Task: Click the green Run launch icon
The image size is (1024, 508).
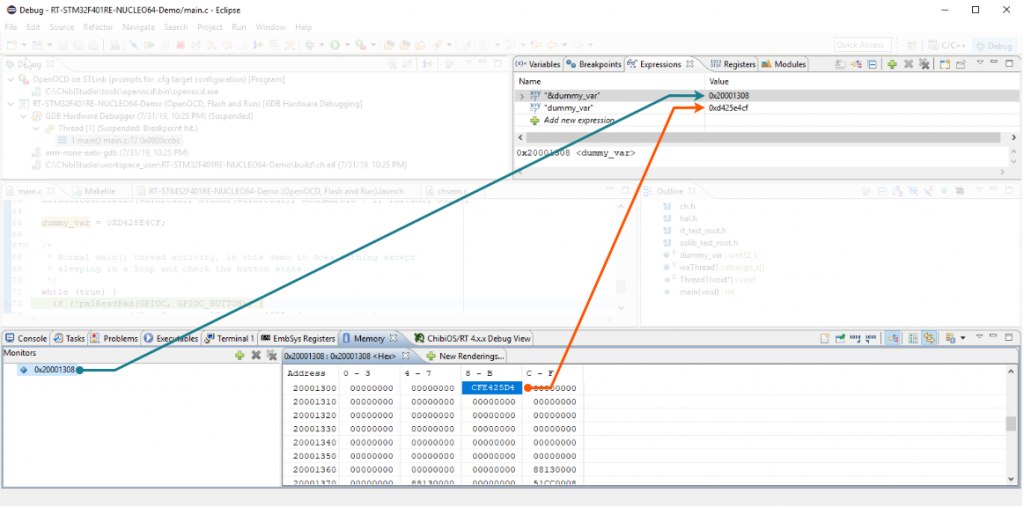Action: coord(335,45)
